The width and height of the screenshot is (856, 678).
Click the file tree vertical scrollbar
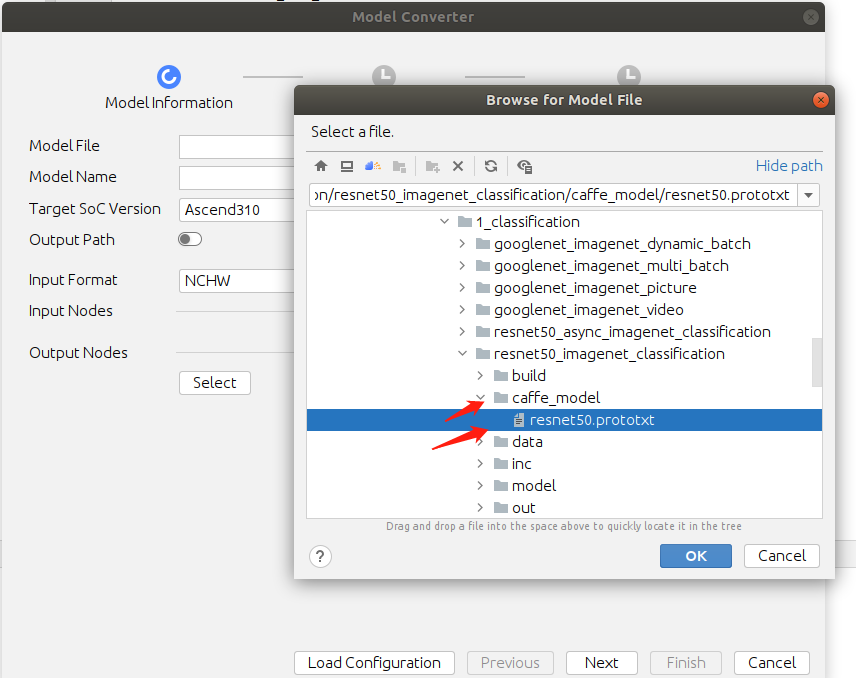tap(817, 362)
